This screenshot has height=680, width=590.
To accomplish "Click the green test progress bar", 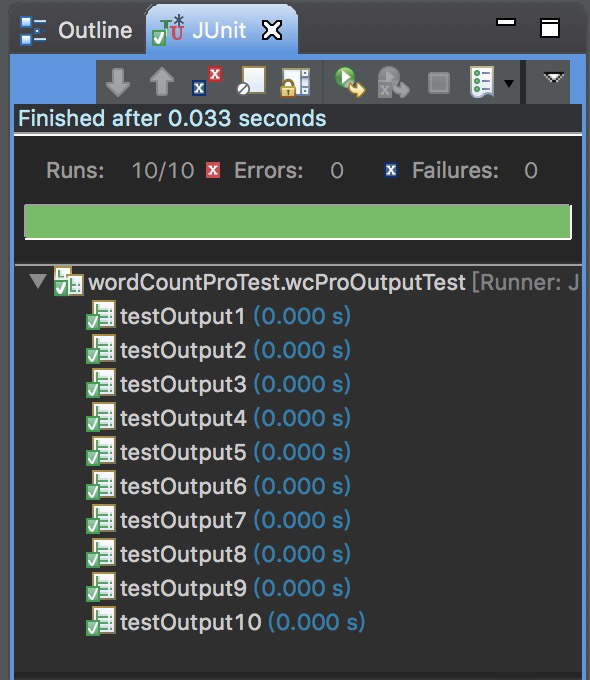I will [298, 222].
